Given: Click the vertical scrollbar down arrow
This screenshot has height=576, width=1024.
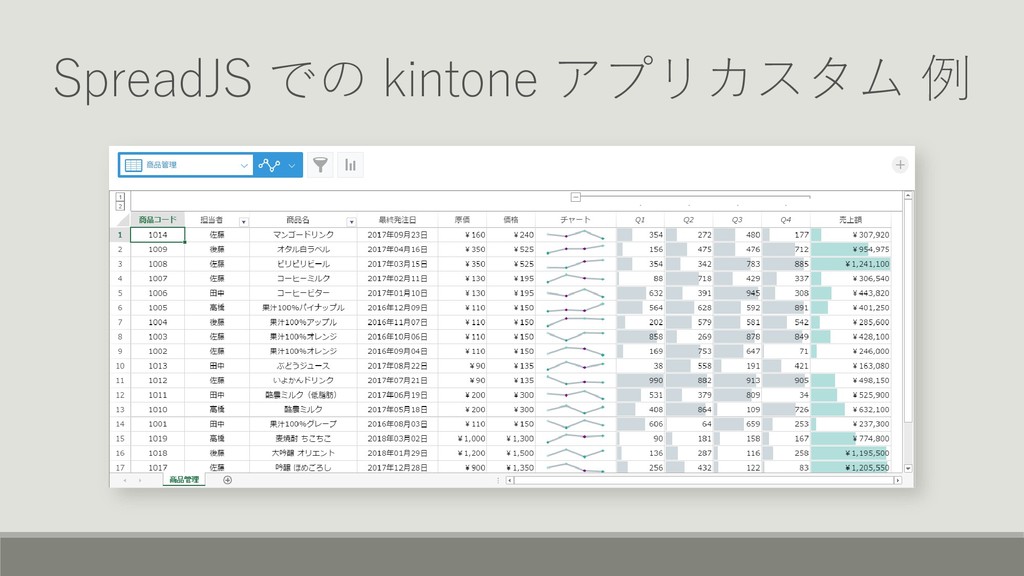Looking at the screenshot, I should pyautogui.click(x=908, y=468).
